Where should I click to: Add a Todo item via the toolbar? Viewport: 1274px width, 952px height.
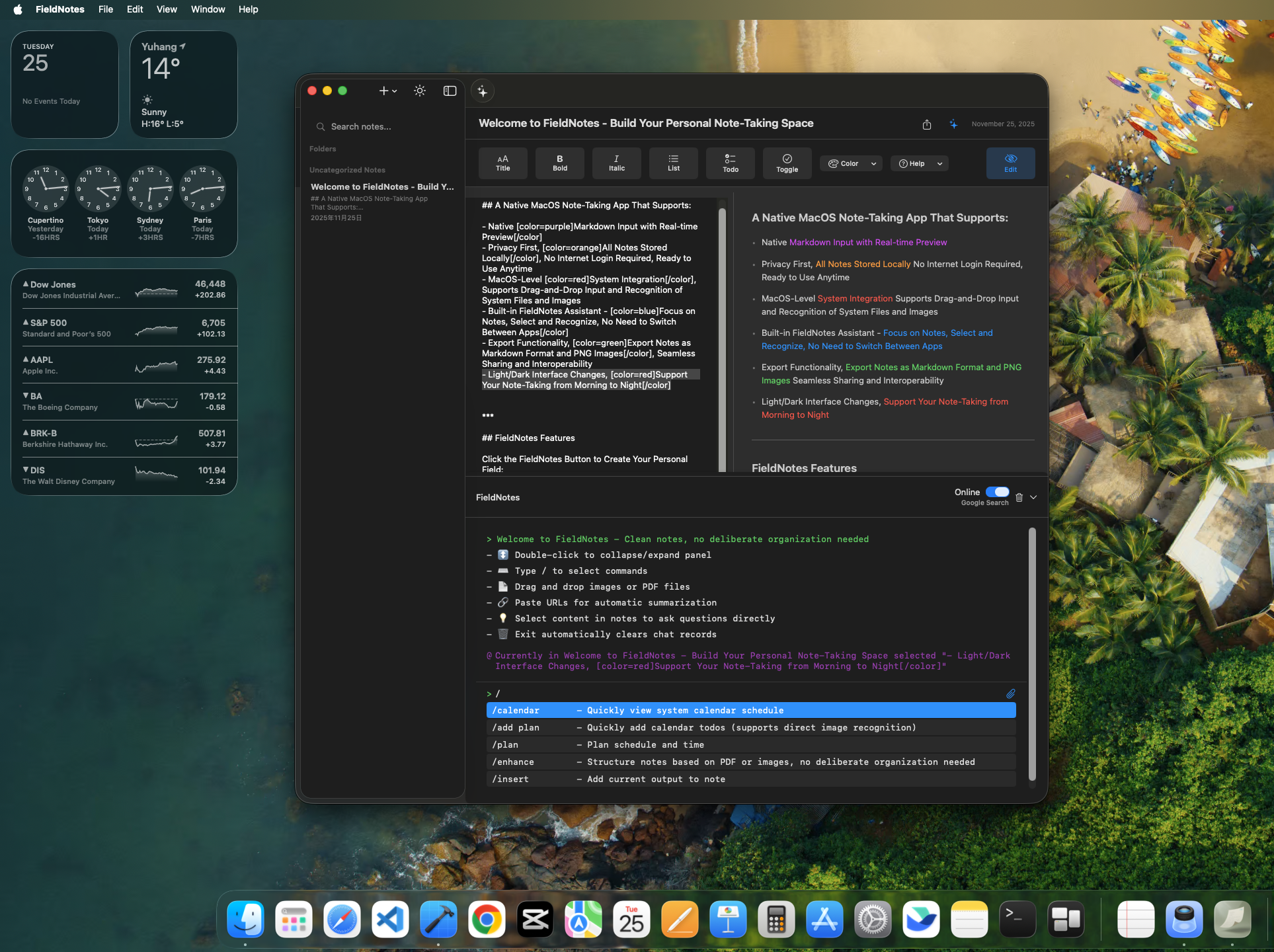pyautogui.click(x=730, y=163)
